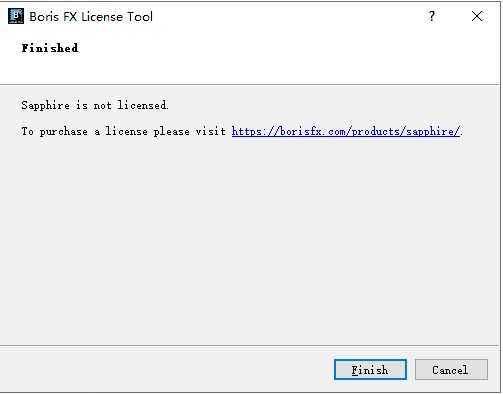Click the 'https://' start of the hyperlink

pyautogui.click(x=255, y=131)
